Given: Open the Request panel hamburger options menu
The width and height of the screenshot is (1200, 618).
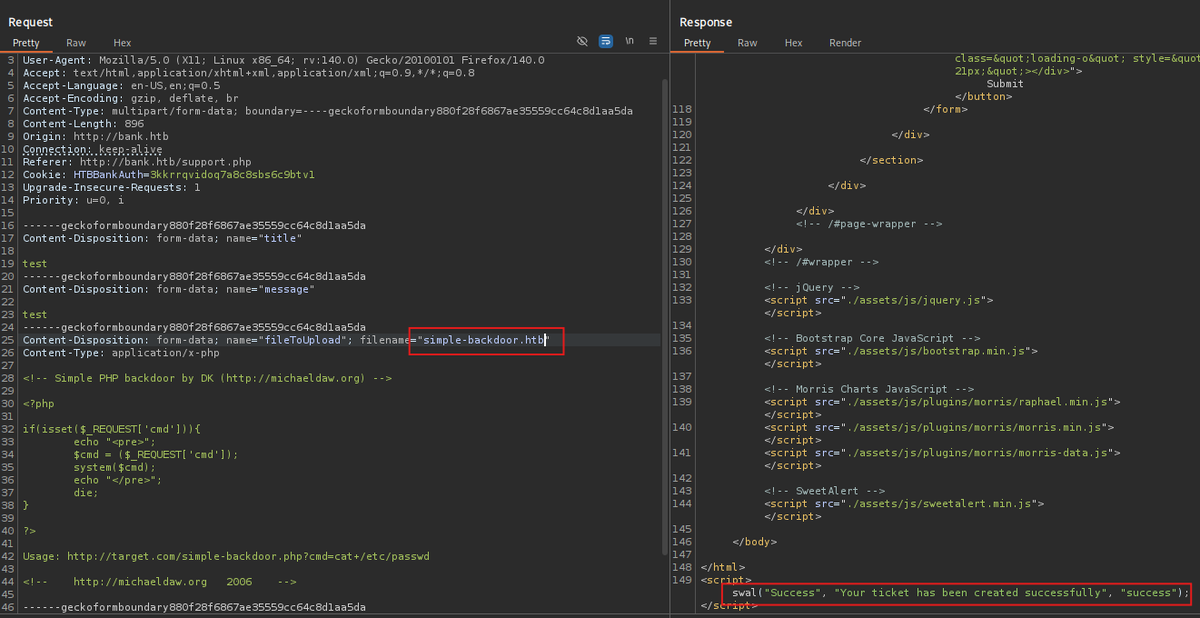Looking at the screenshot, I should (653, 41).
